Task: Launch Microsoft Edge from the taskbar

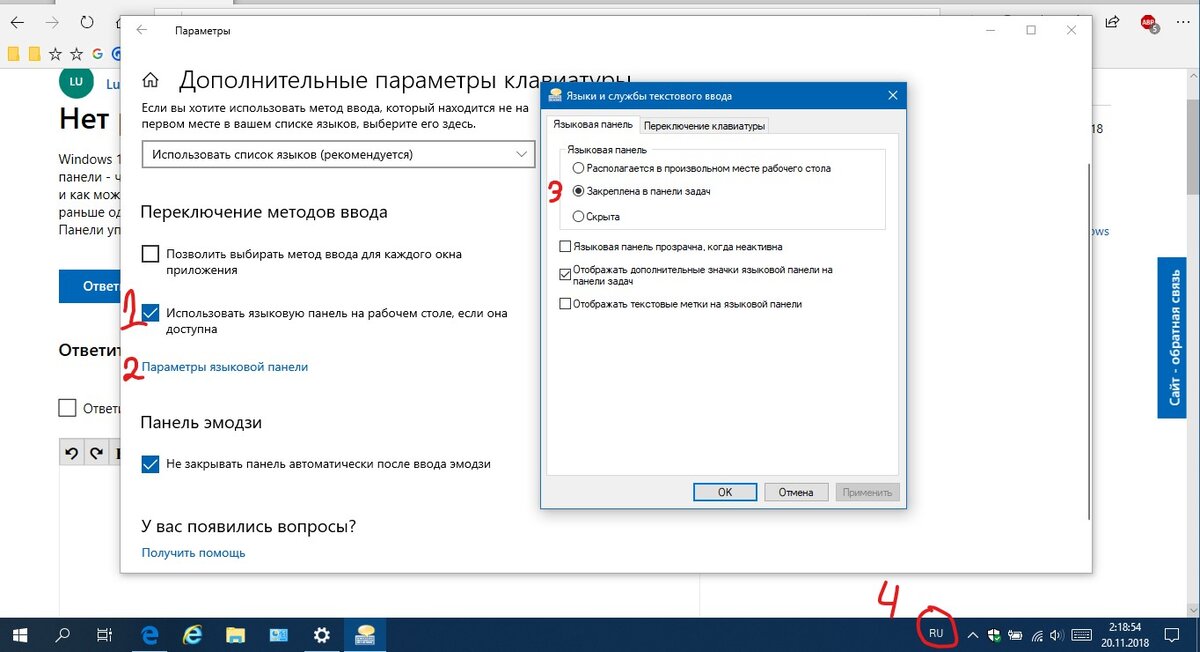Action: (x=148, y=634)
